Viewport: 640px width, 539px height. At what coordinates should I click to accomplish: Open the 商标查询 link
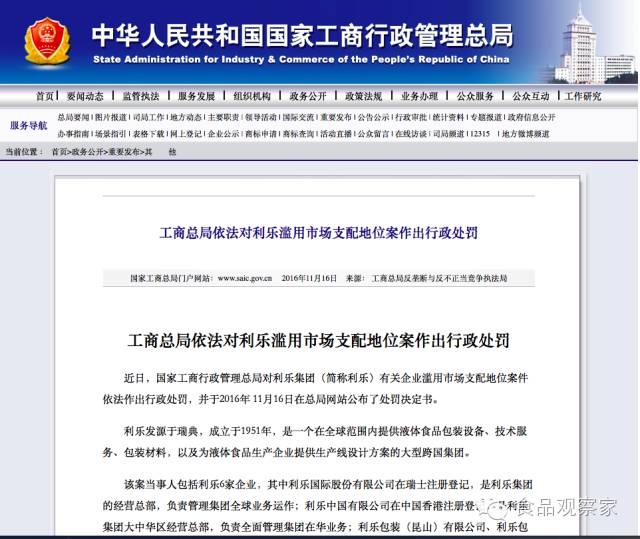click(298, 134)
